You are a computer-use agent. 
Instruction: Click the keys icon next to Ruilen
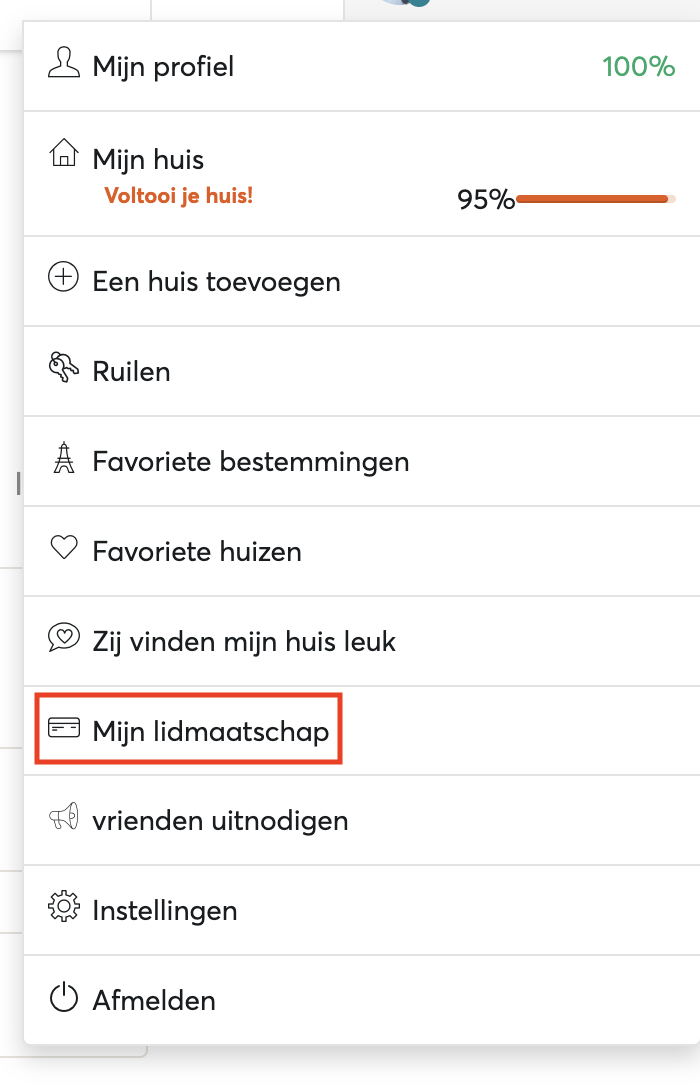coord(63,367)
